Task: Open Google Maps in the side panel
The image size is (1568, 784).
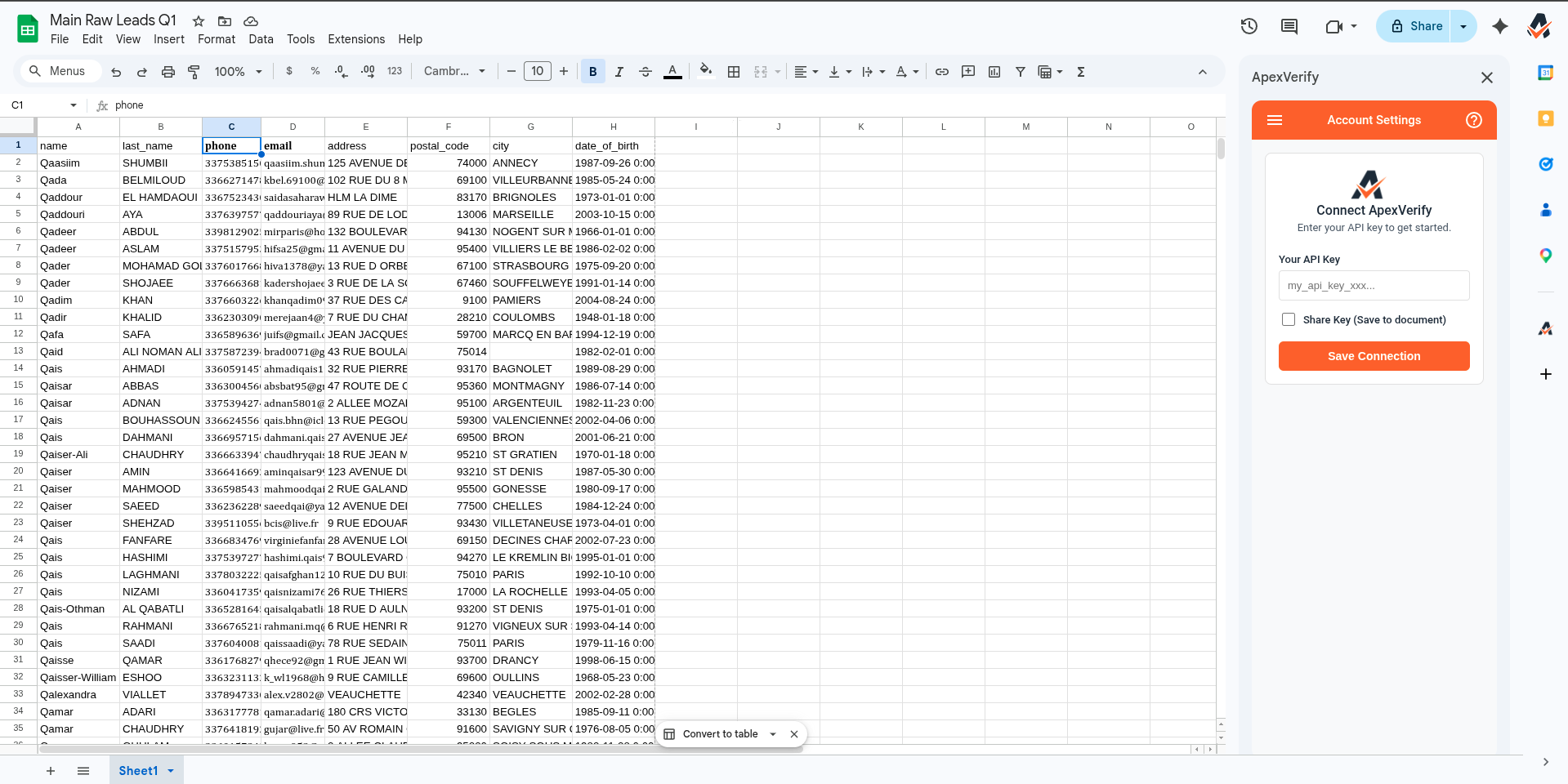Action: (x=1546, y=256)
